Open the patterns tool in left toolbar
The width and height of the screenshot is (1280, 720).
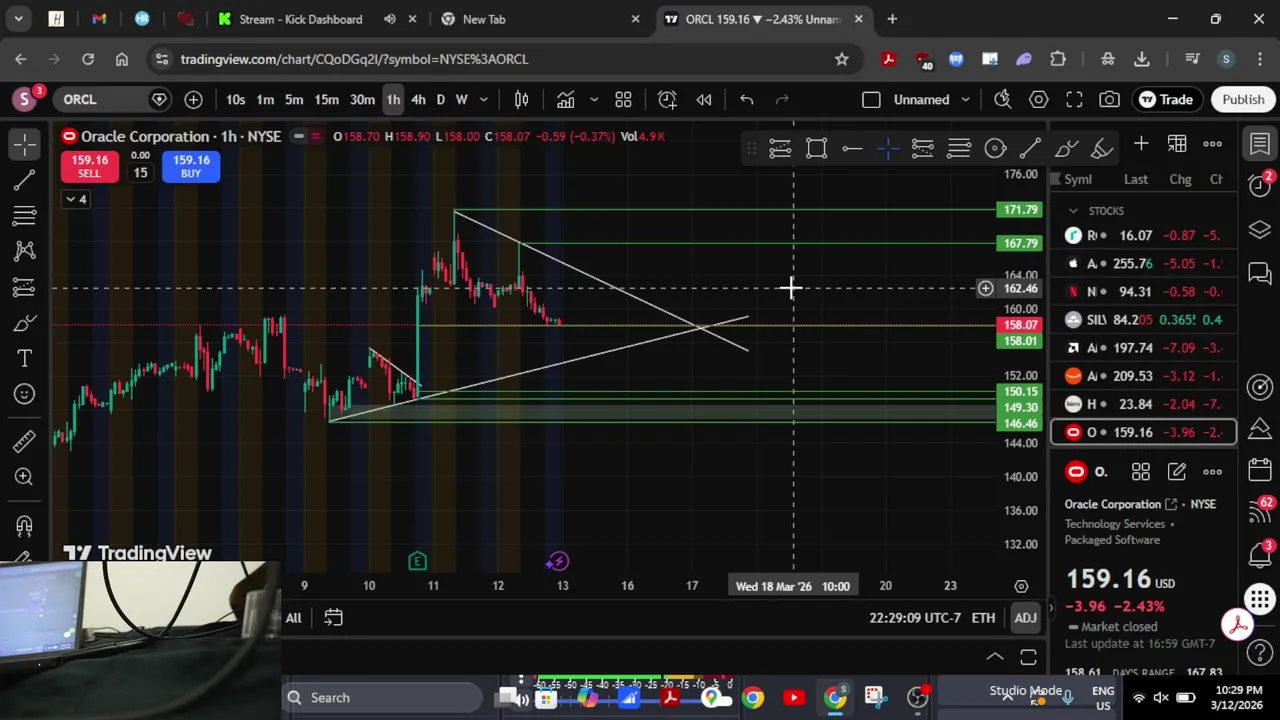coord(25,251)
